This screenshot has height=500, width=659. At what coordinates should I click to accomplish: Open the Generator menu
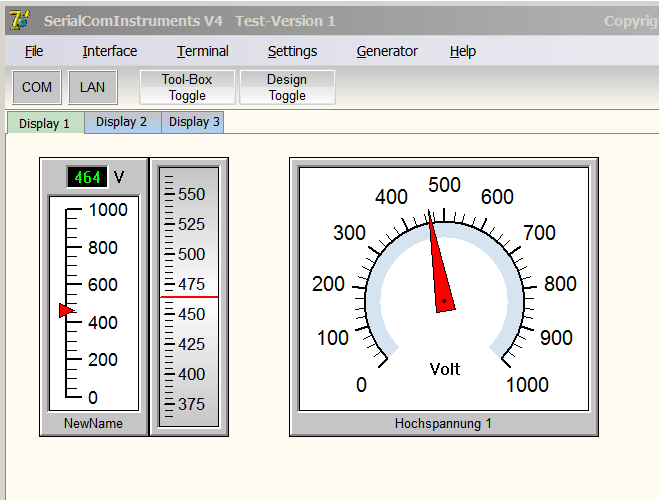[x=387, y=51]
